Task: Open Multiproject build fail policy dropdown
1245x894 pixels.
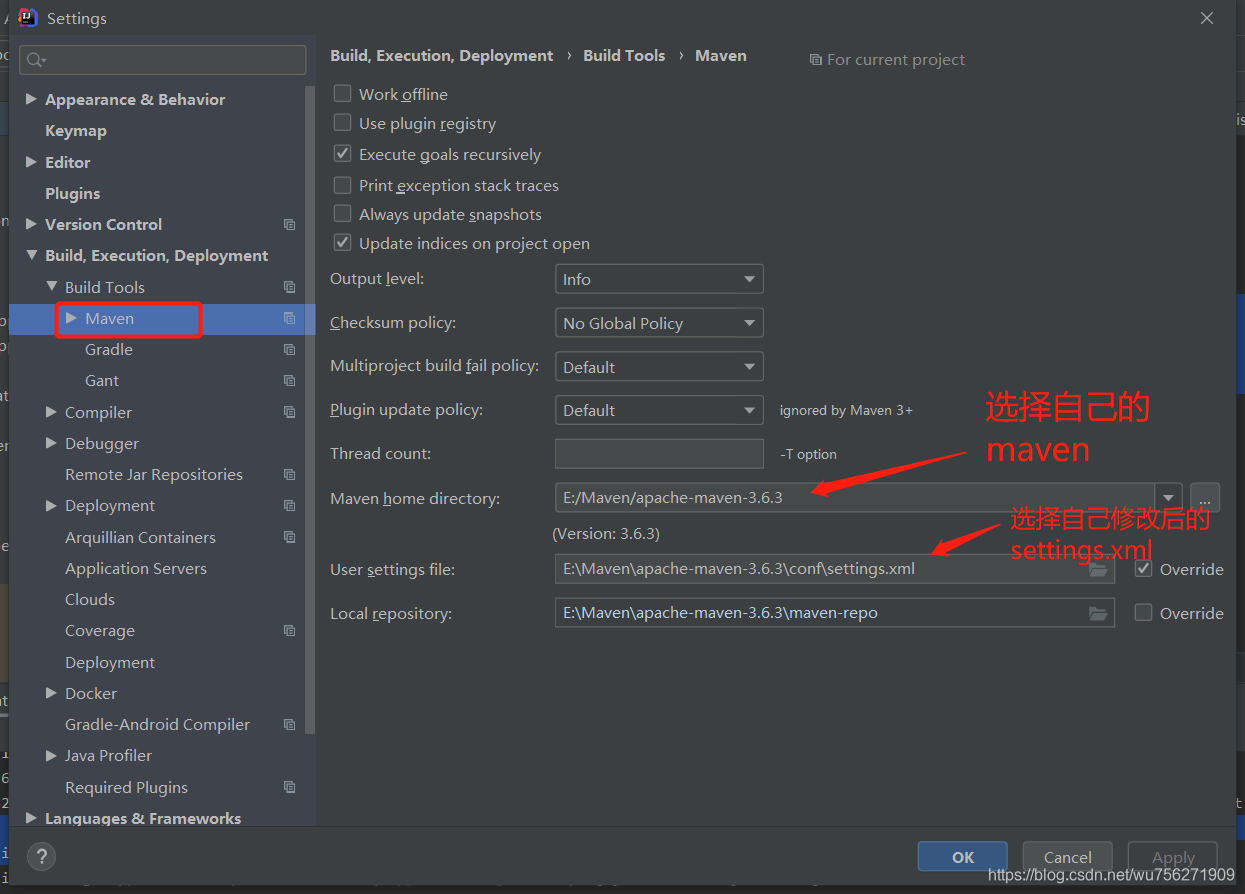Action: [x=659, y=367]
